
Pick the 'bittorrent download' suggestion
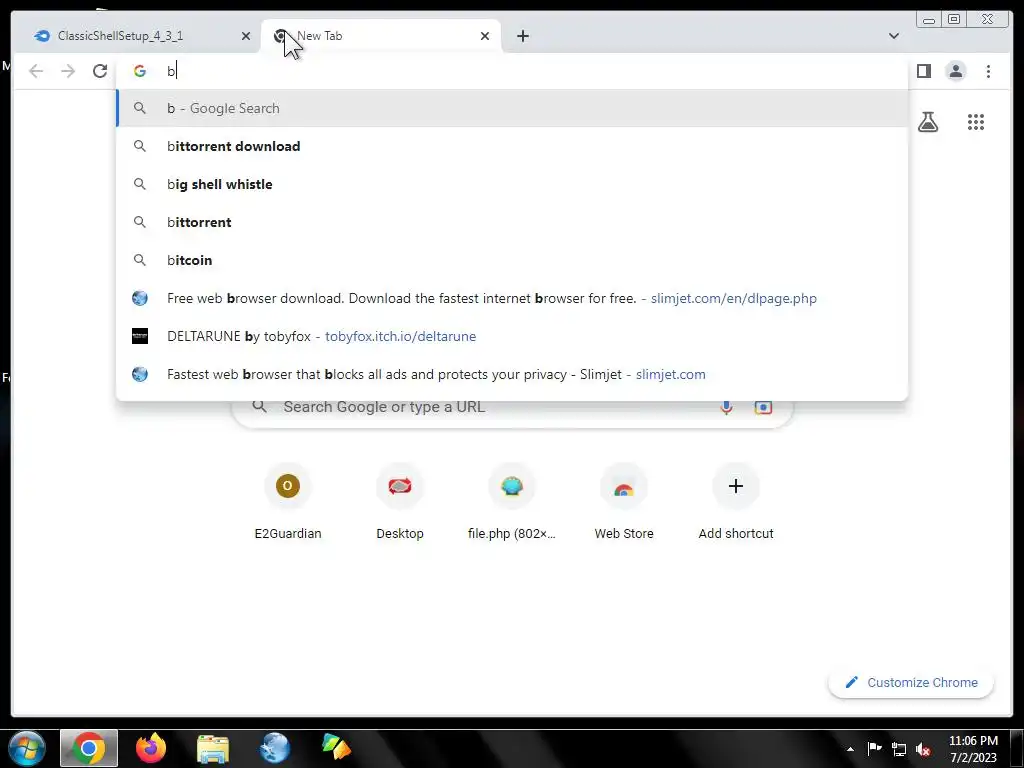(x=512, y=146)
